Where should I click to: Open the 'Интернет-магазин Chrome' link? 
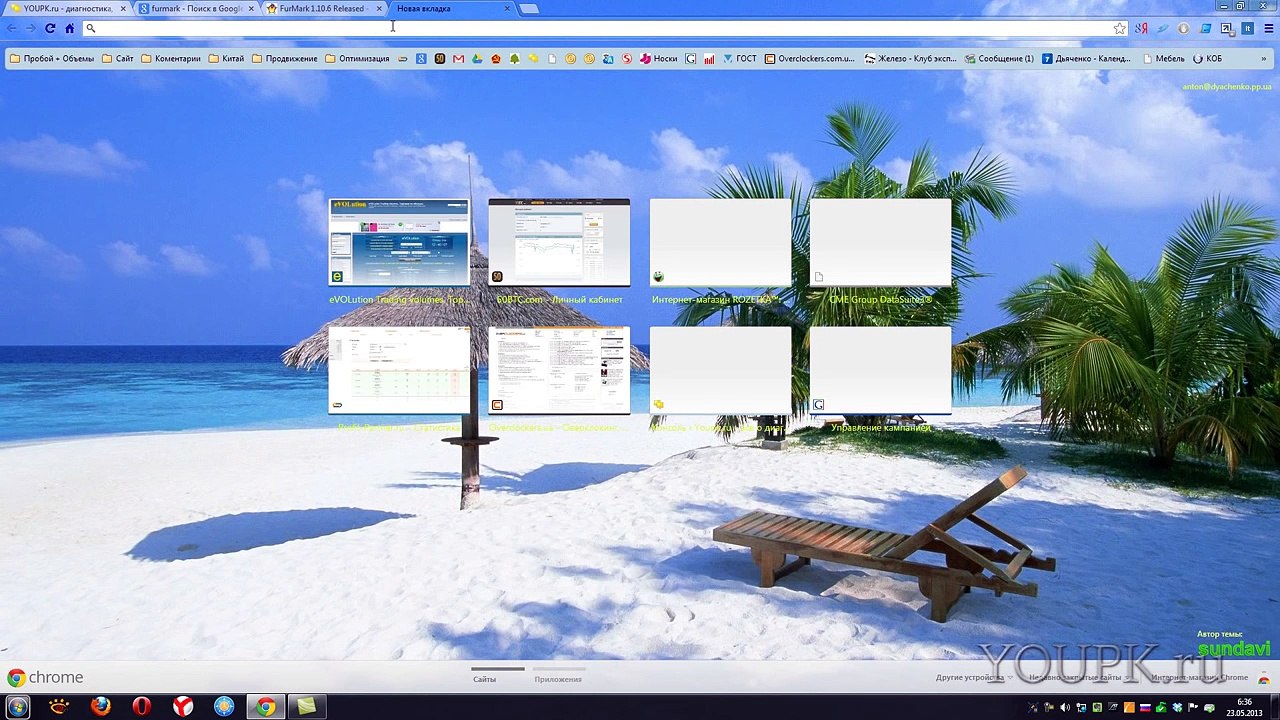click(x=1200, y=677)
